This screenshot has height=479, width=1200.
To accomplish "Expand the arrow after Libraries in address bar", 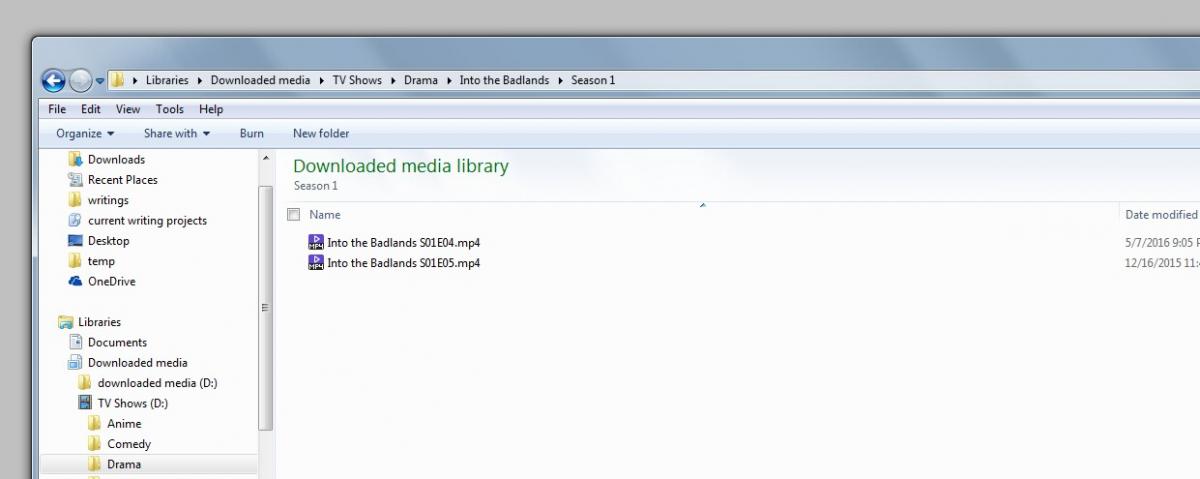I will coord(199,80).
